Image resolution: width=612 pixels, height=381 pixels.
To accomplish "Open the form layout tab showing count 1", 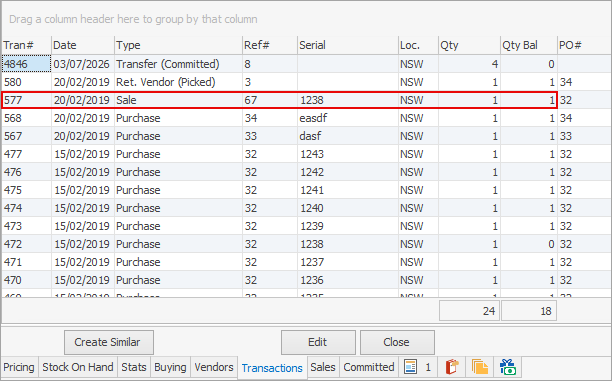I will 418,367.
